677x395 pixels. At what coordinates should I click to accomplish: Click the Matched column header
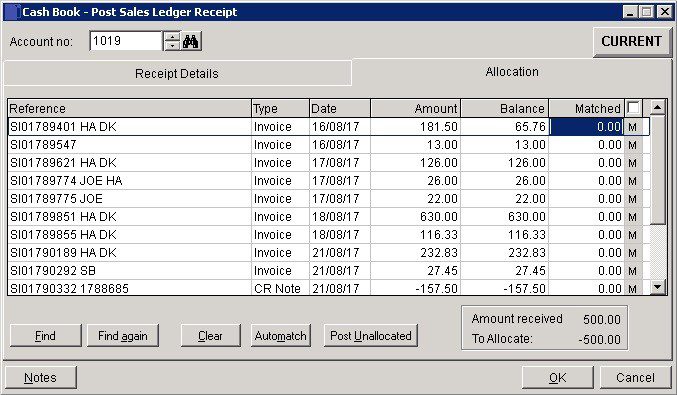click(586, 108)
